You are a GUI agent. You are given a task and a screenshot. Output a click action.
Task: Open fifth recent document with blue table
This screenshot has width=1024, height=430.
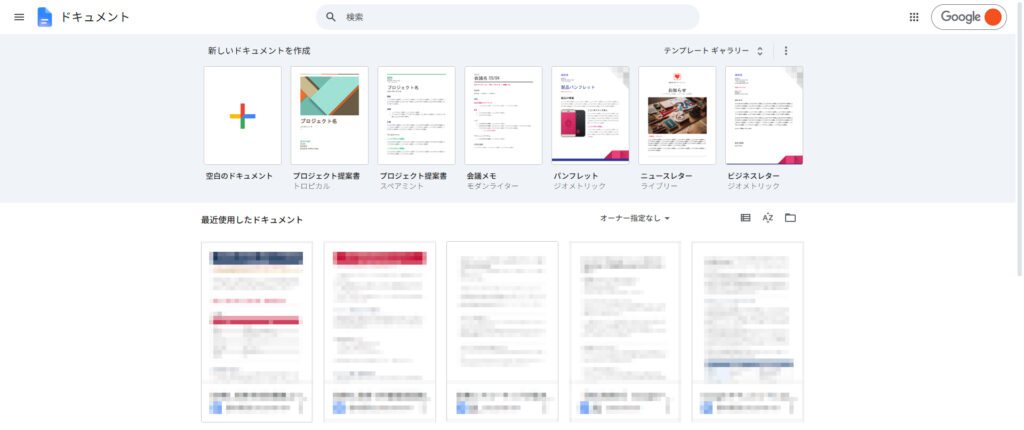[x=747, y=332]
